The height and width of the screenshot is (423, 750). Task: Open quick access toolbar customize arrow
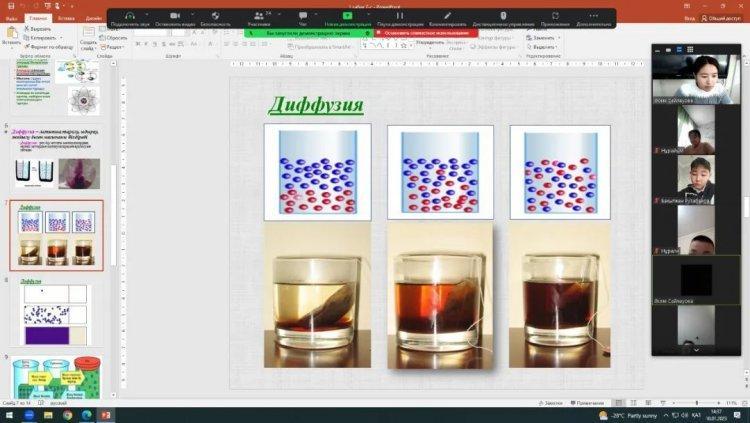pyautogui.click(x=72, y=6)
